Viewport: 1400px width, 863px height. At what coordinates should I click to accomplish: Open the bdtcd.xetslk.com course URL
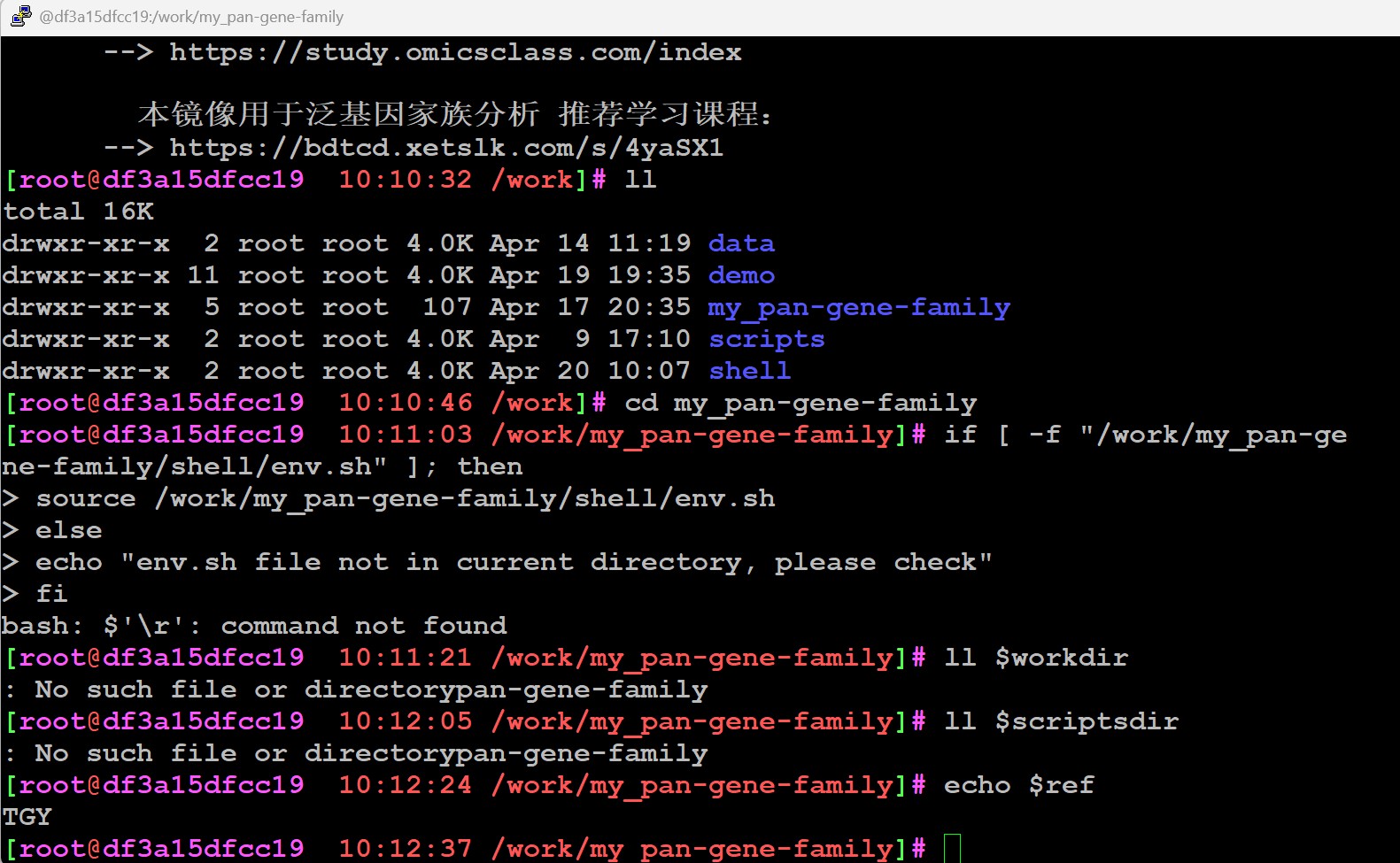point(446,148)
